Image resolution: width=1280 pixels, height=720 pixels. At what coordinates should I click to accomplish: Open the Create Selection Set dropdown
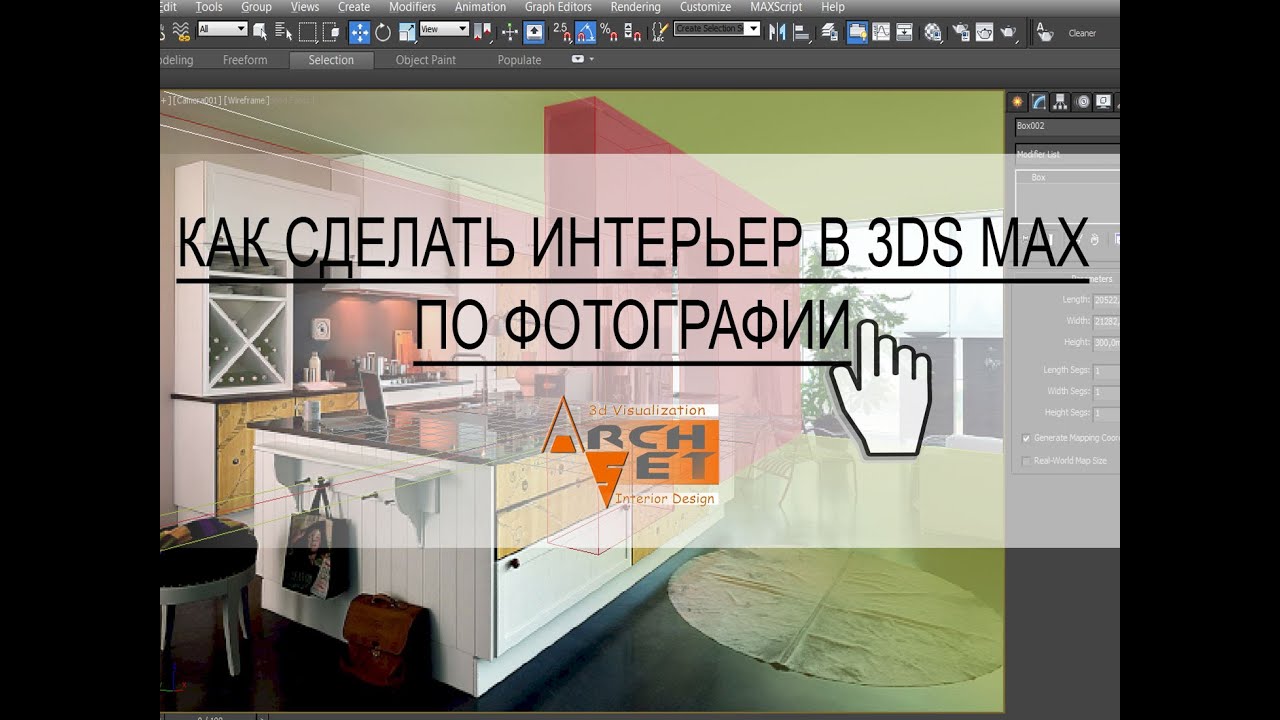click(x=717, y=28)
